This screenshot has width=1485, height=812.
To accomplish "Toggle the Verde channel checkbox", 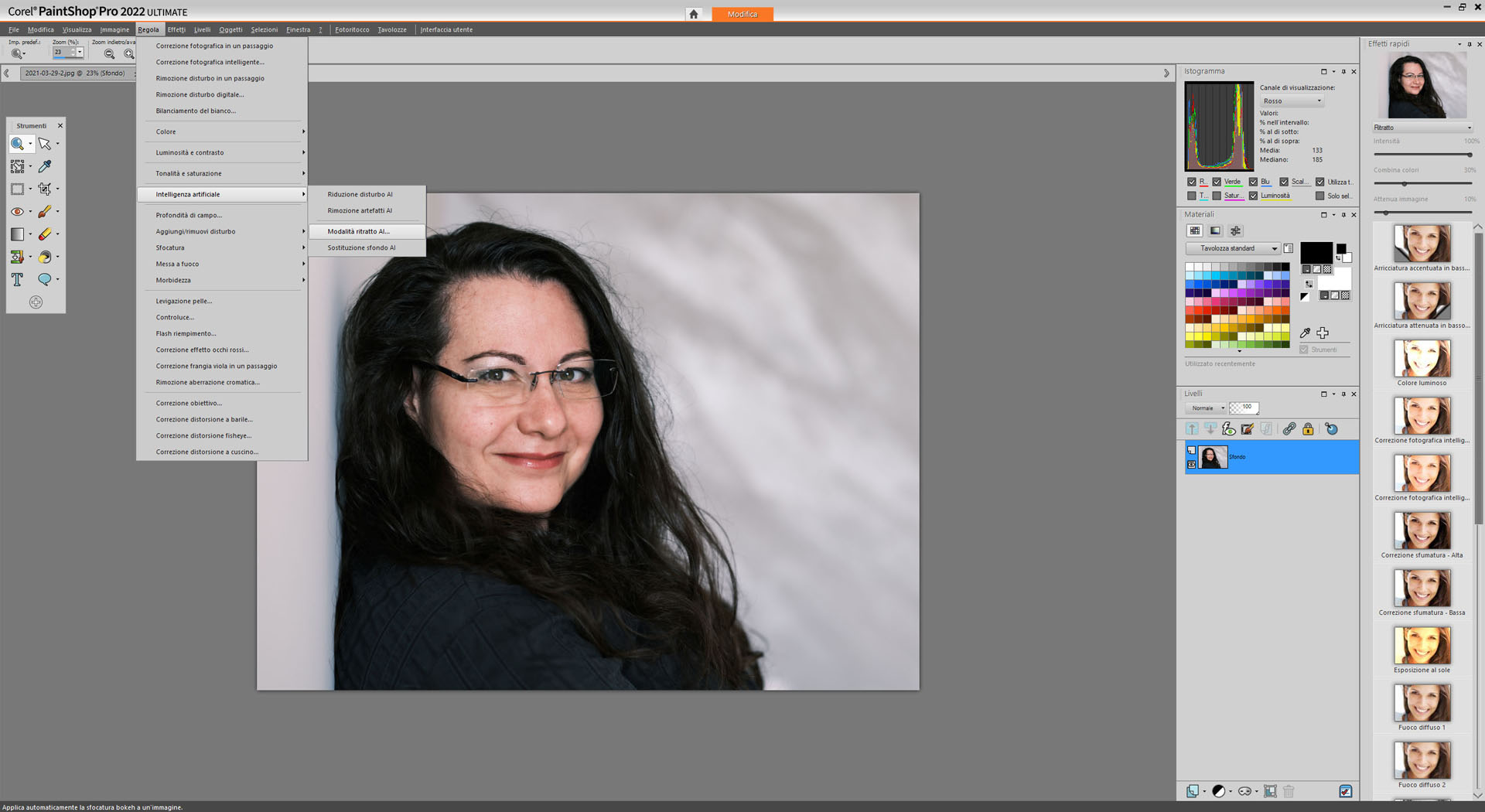I will tap(1217, 182).
